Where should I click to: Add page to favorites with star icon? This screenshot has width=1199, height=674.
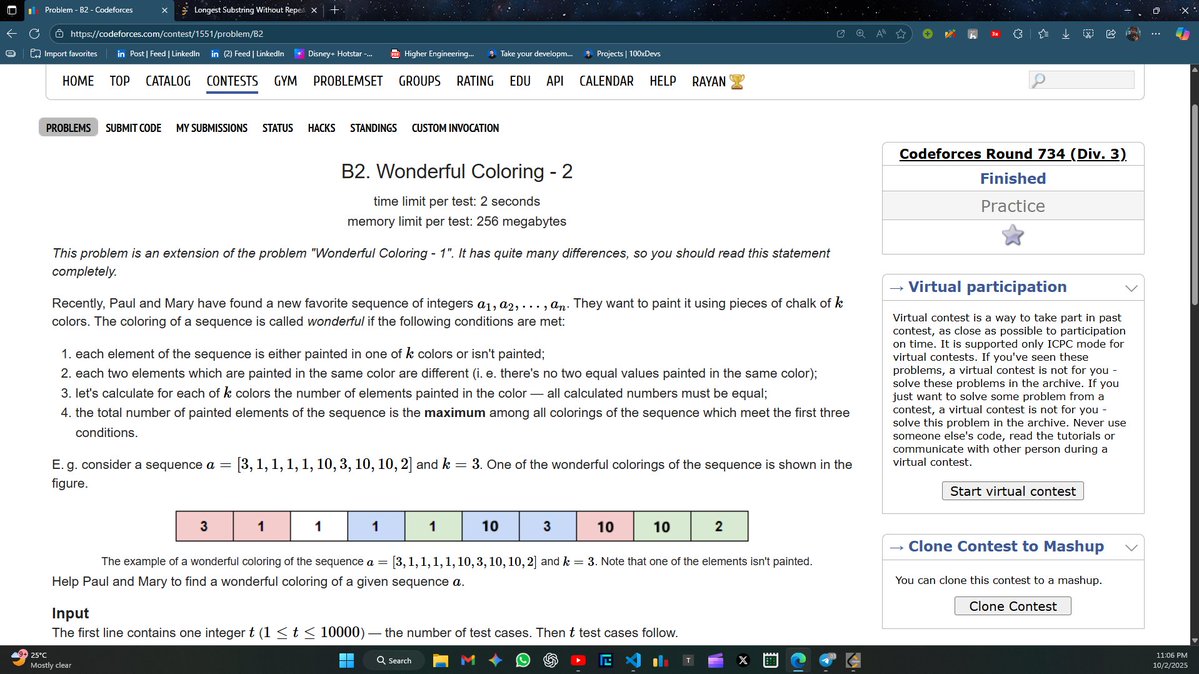tap(901, 34)
